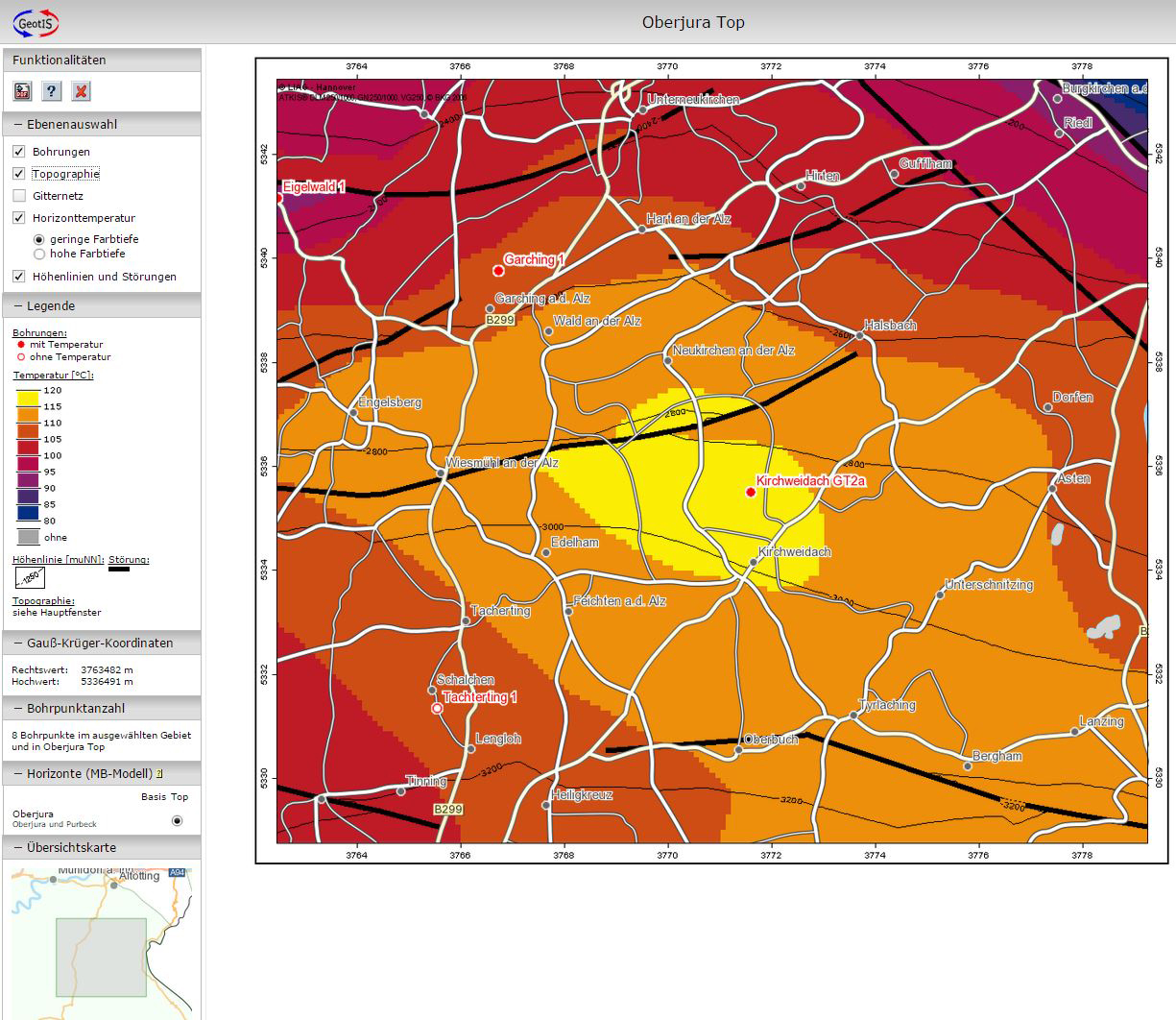Click the Hirten town marker
The width and height of the screenshot is (1176, 1020).
801,186
